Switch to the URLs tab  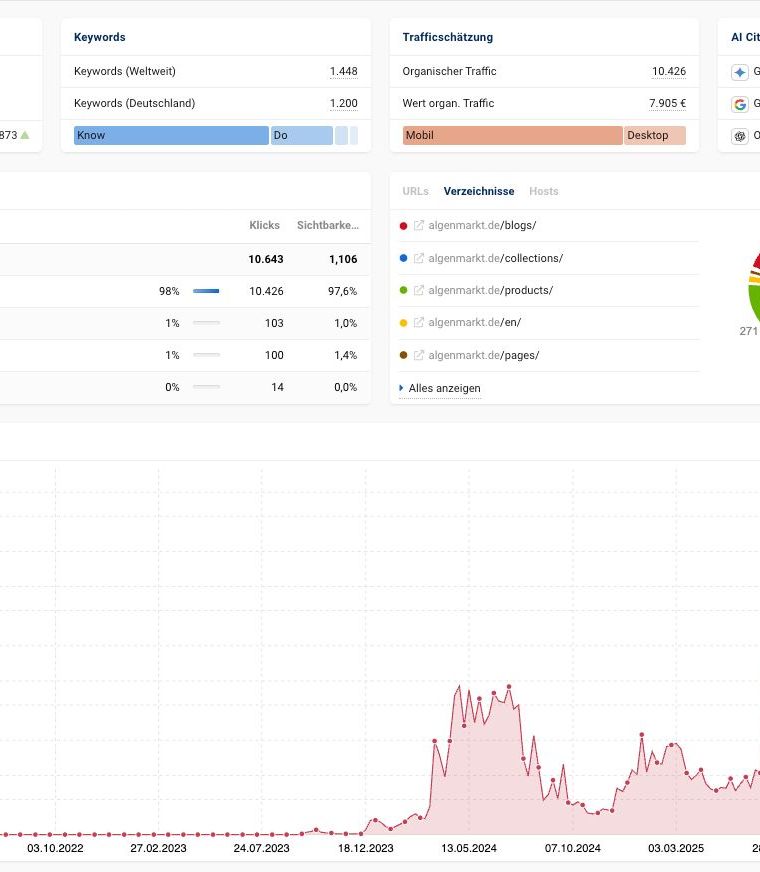pyautogui.click(x=415, y=191)
